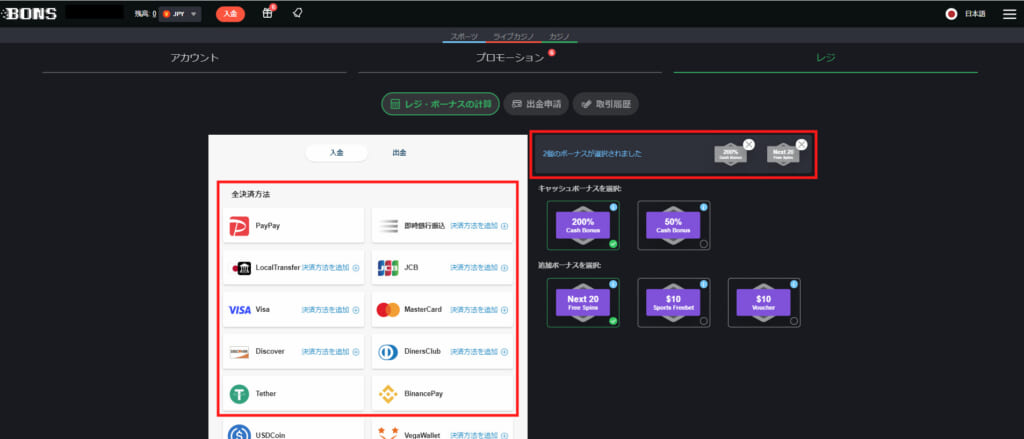Image resolution: width=1024 pixels, height=439 pixels.
Task: Click the Tether logo icon
Action: (239, 394)
